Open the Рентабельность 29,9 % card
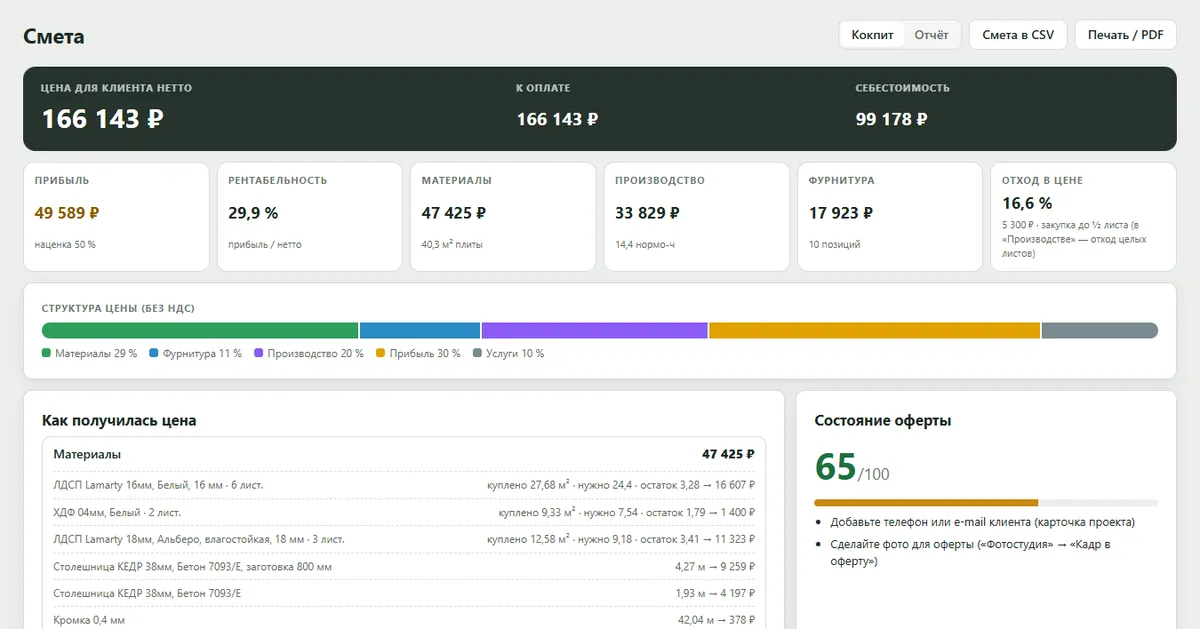1200x629 pixels. pyautogui.click(x=310, y=217)
